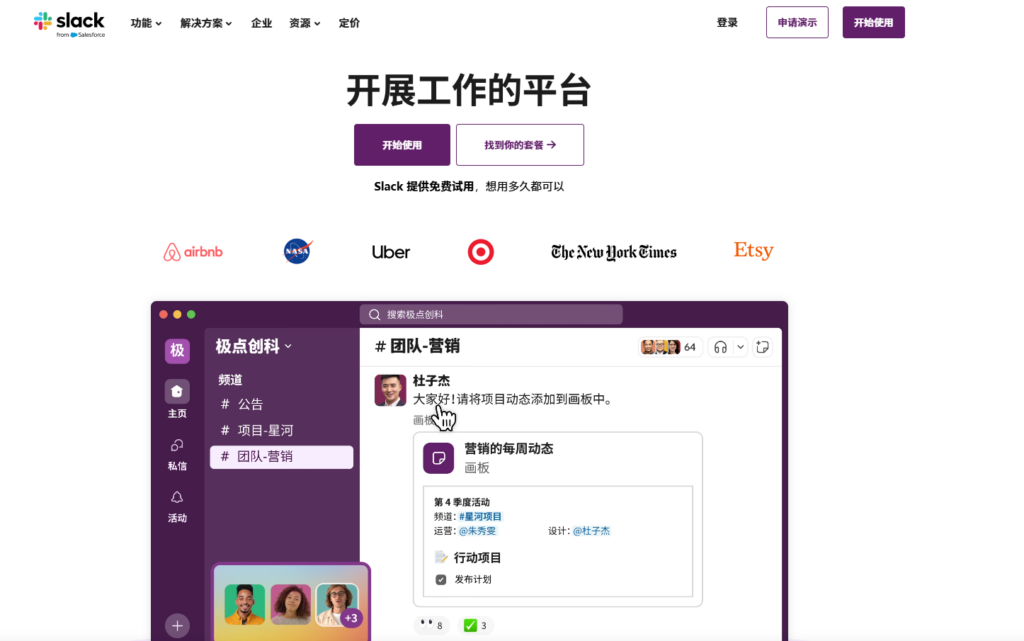Click the eyes emoji reaction
Image resolution: width=1024 pixels, height=641 pixels.
tap(431, 626)
